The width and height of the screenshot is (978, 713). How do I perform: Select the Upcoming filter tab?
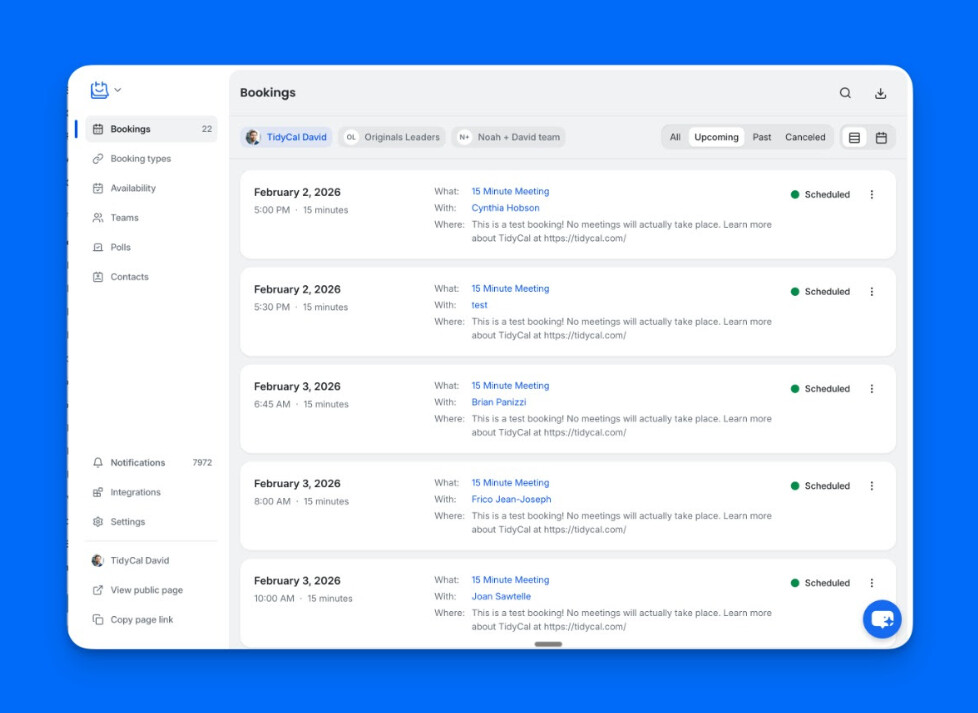(x=716, y=137)
